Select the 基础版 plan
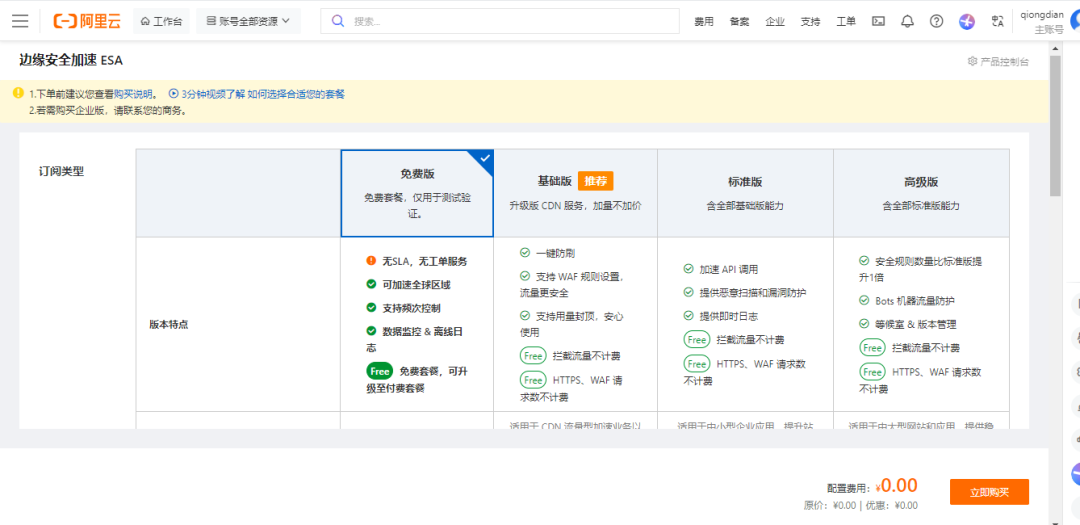Image resolution: width=1080 pixels, height=525 pixels. point(575,193)
